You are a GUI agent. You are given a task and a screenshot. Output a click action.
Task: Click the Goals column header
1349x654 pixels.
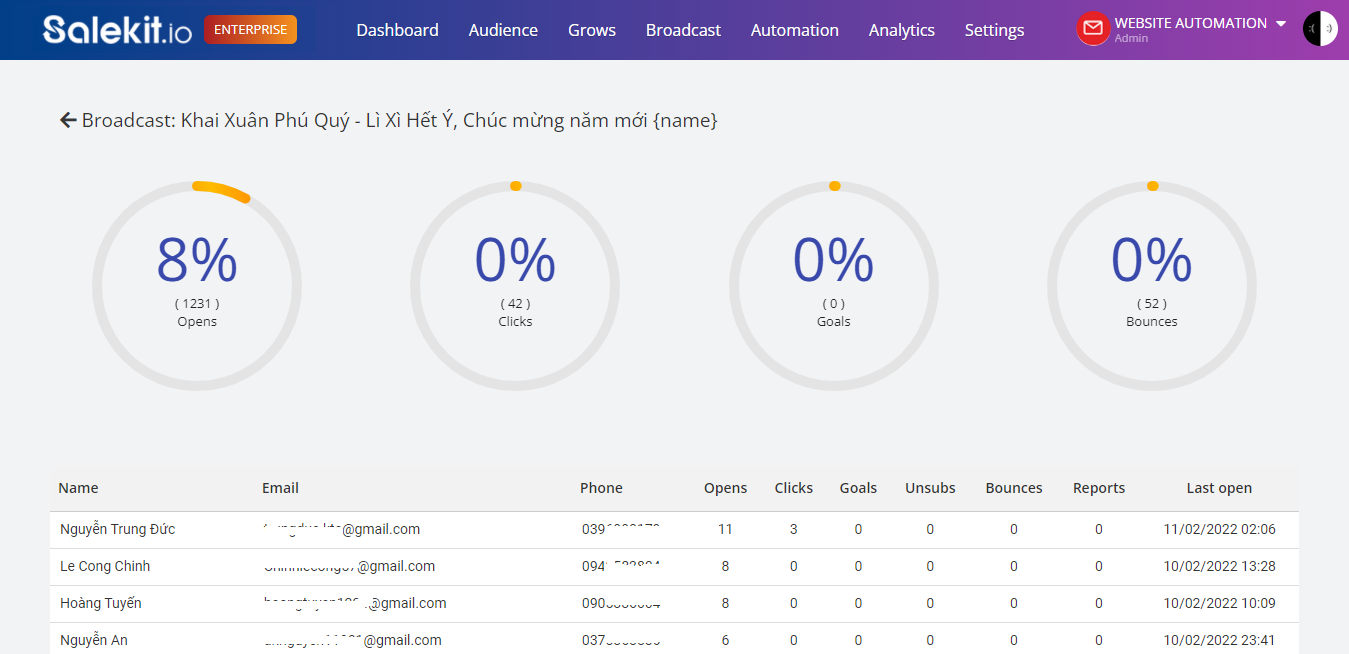[858, 488]
